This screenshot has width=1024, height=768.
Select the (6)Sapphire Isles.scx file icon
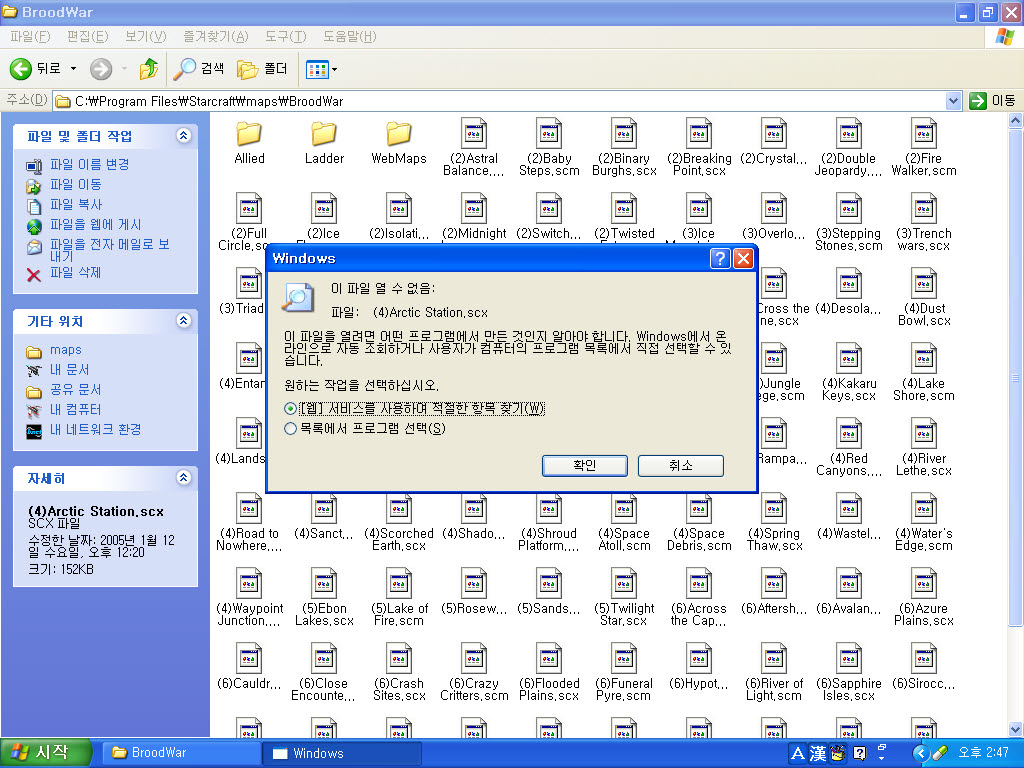coord(848,660)
